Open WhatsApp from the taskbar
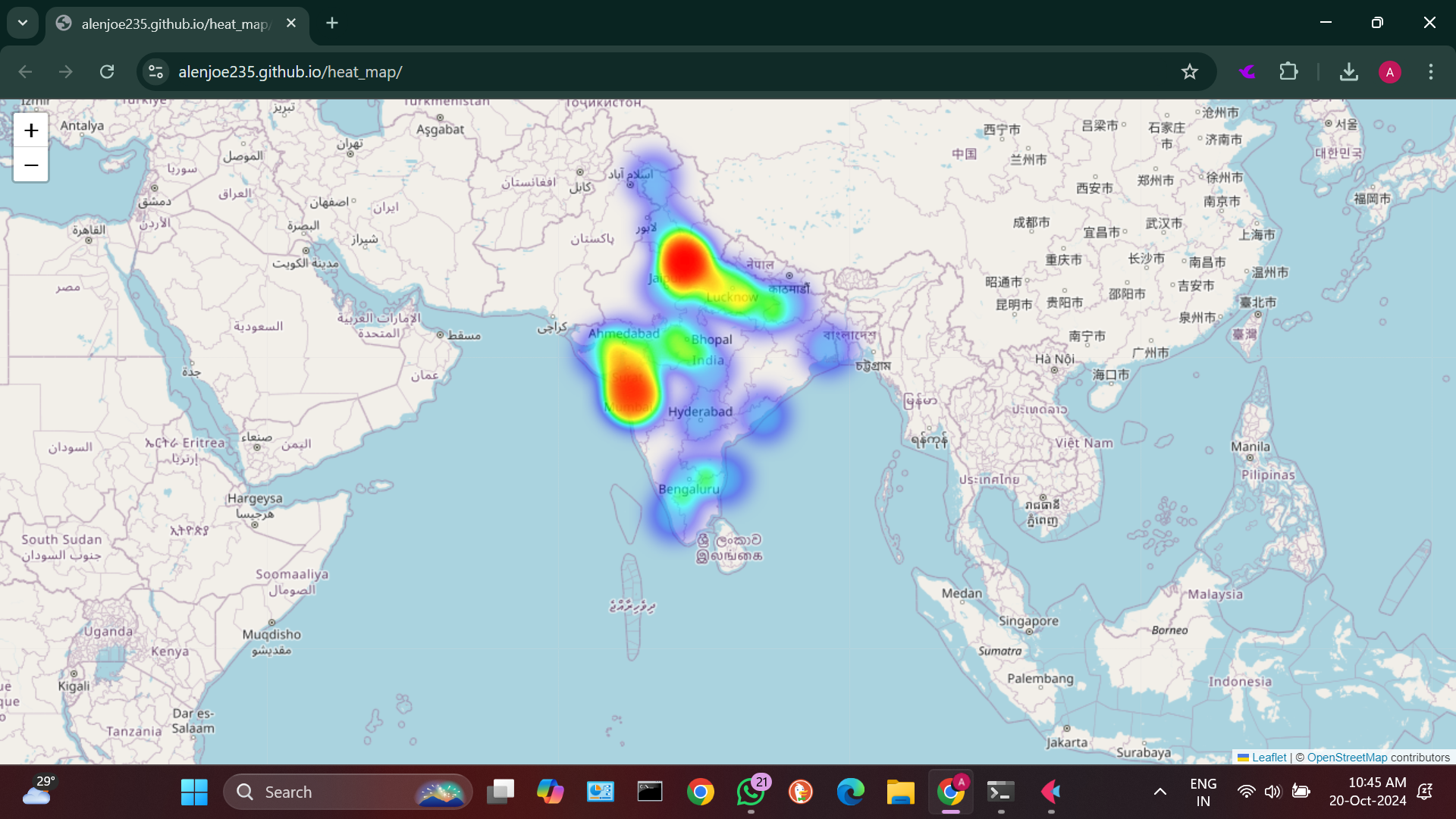This screenshot has width=1456, height=819. click(750, 792)
